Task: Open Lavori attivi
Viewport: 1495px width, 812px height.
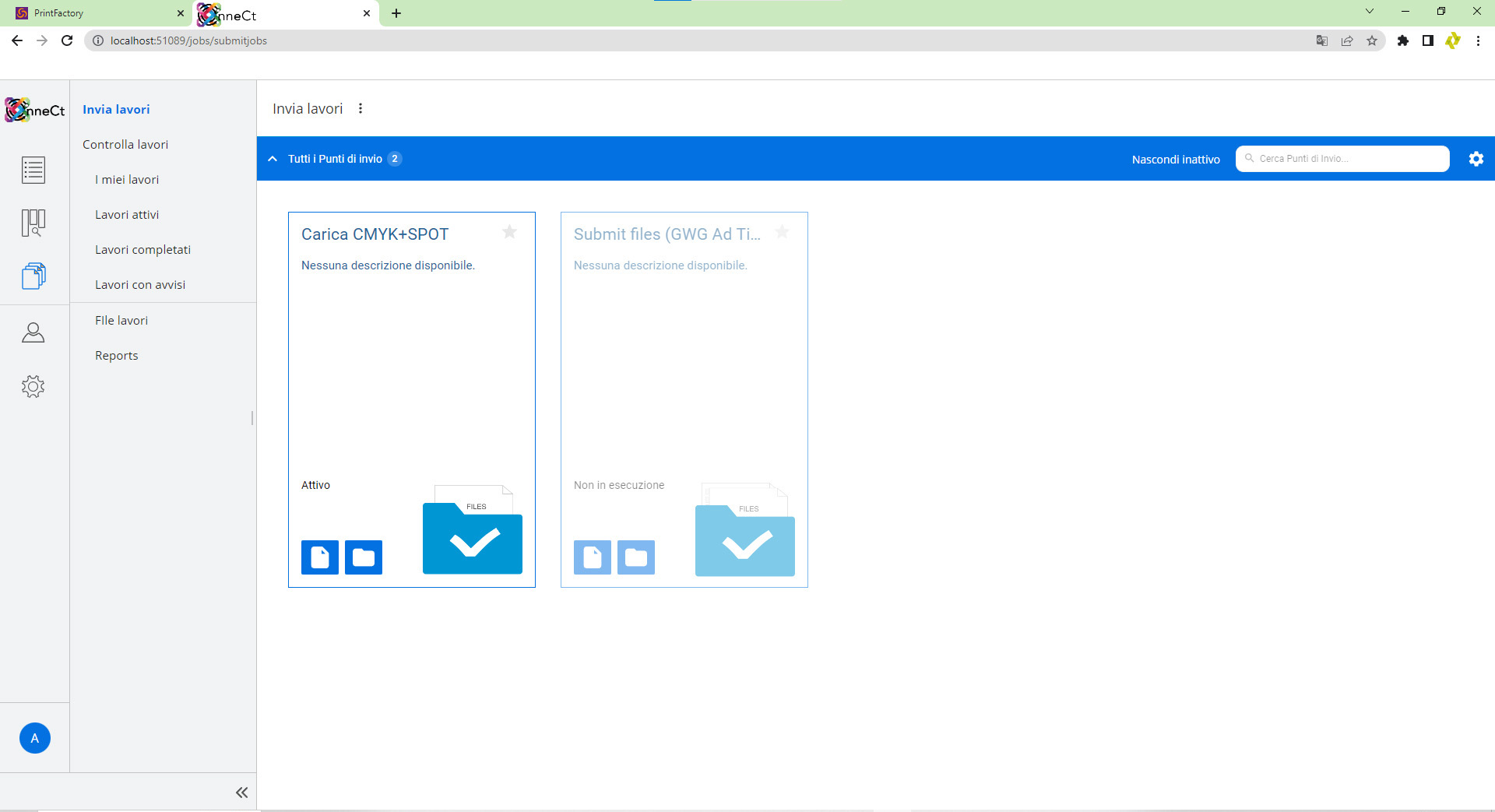Action: tap(127, 215)
